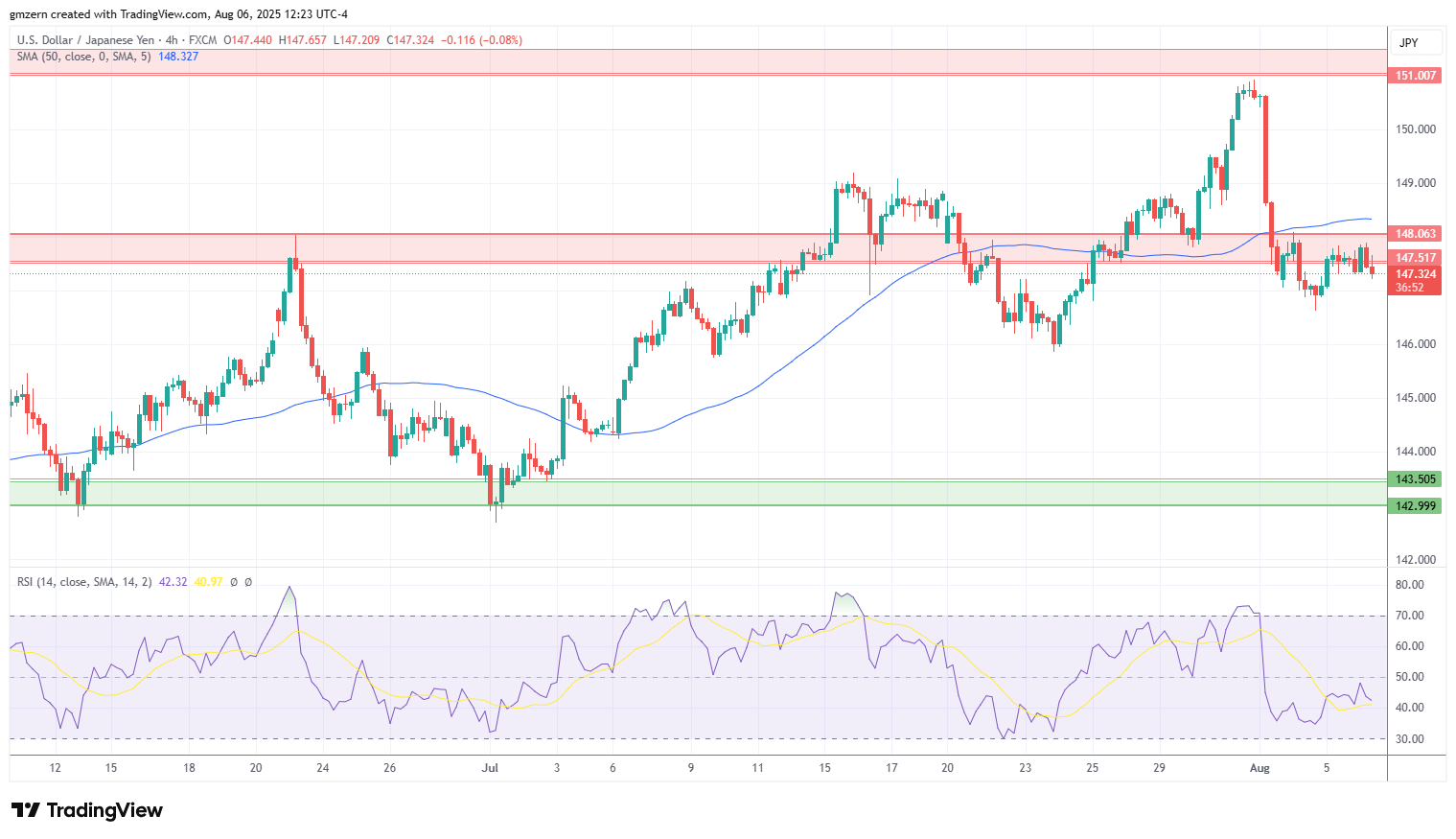This screenshot has height=839, width=1456.
Task: Click the open price O147.440
Action: 247,40
